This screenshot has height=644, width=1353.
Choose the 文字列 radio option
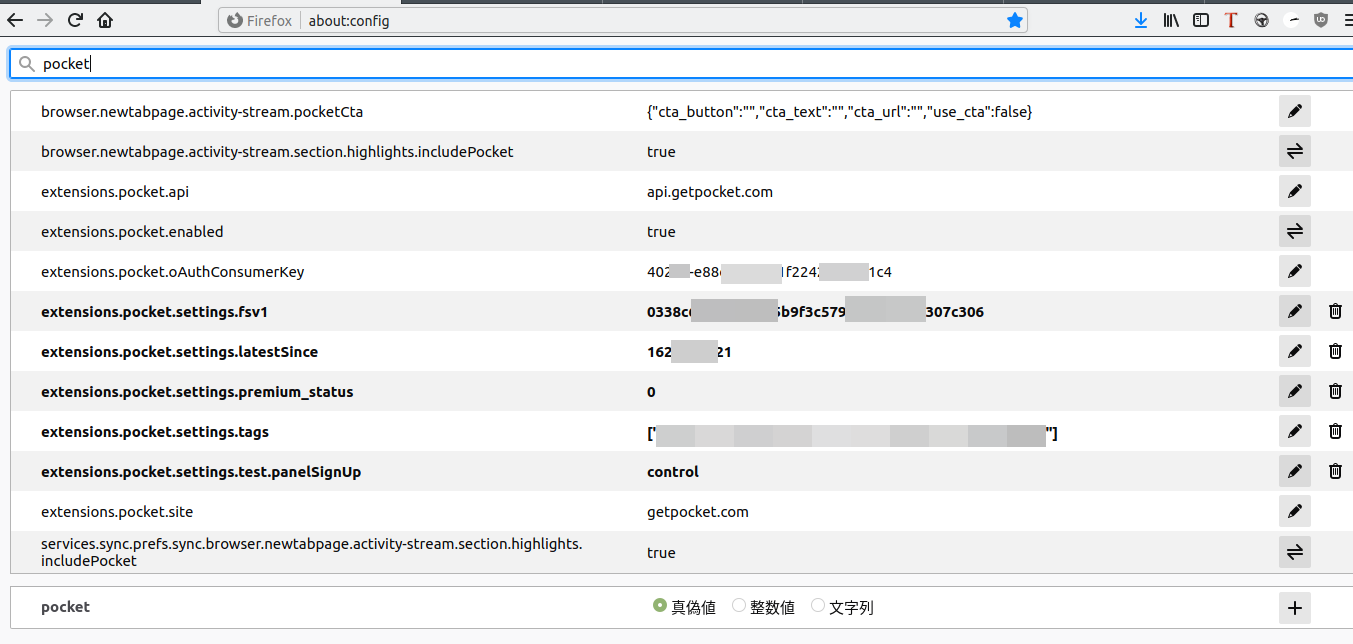click(x=818, y=605)
